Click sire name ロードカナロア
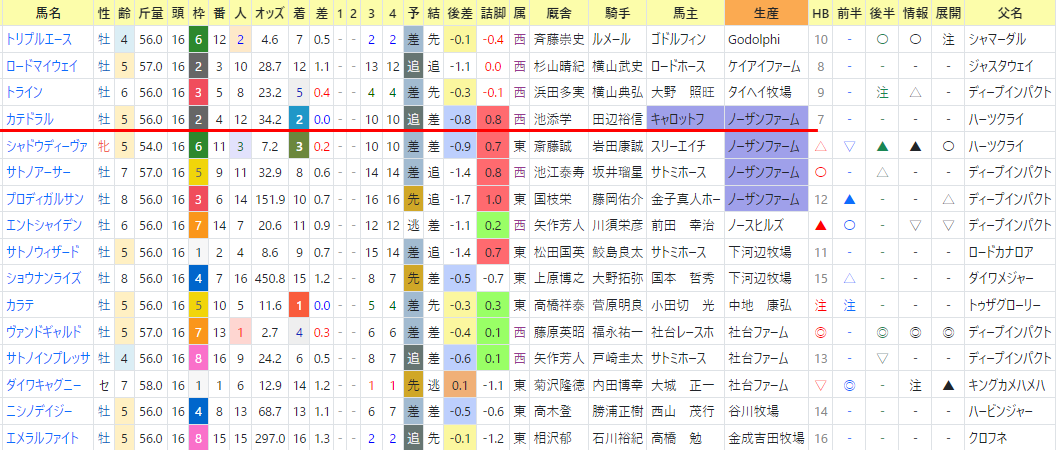This screenshot has height=450, width=1056. [x=1001, y=251]
